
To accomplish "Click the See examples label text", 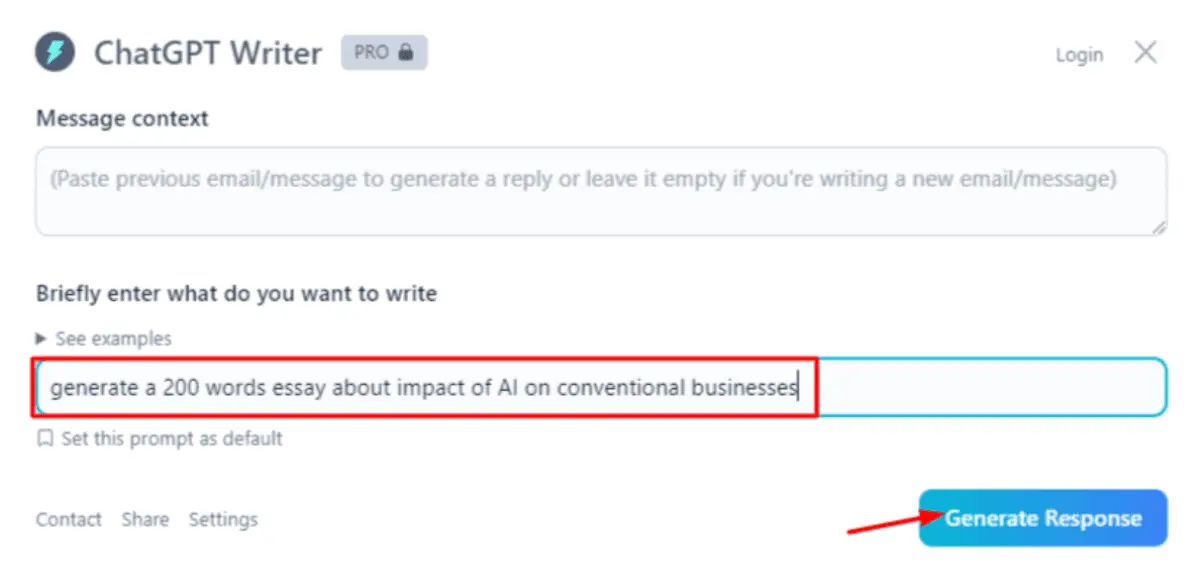I will (113, 339).
